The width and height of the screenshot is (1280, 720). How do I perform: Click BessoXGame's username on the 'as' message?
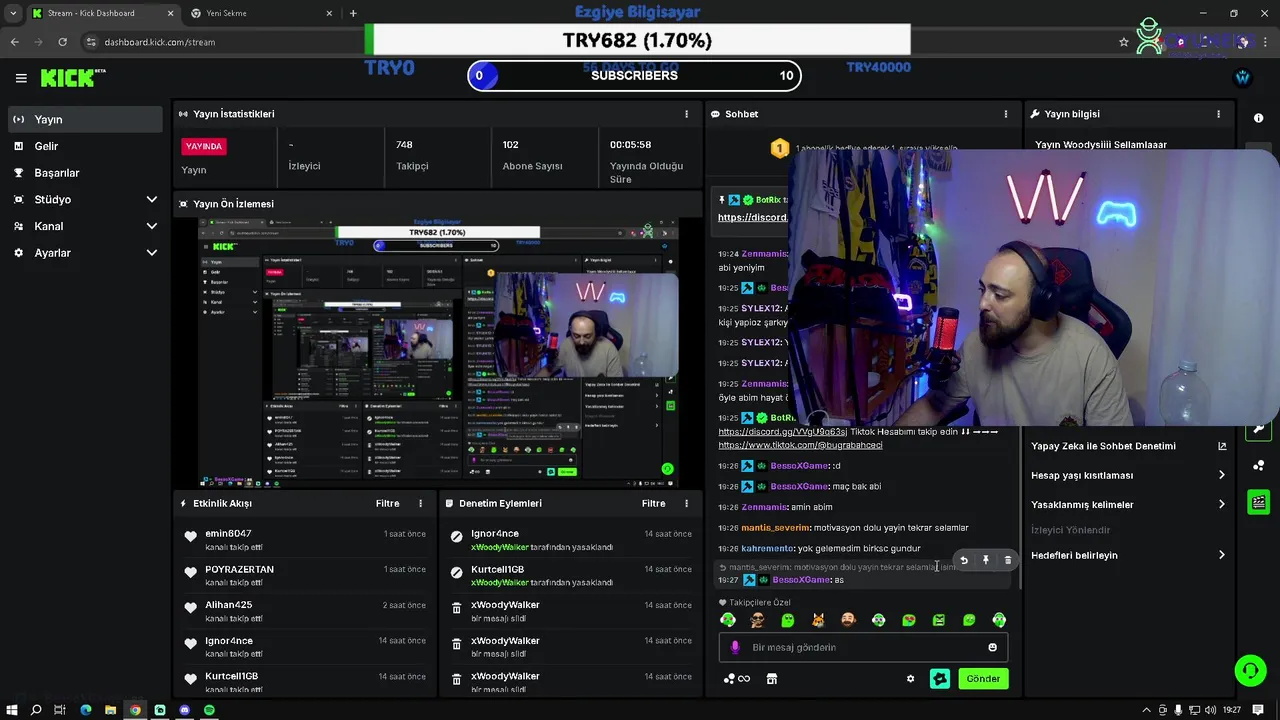tap(801, 580)
